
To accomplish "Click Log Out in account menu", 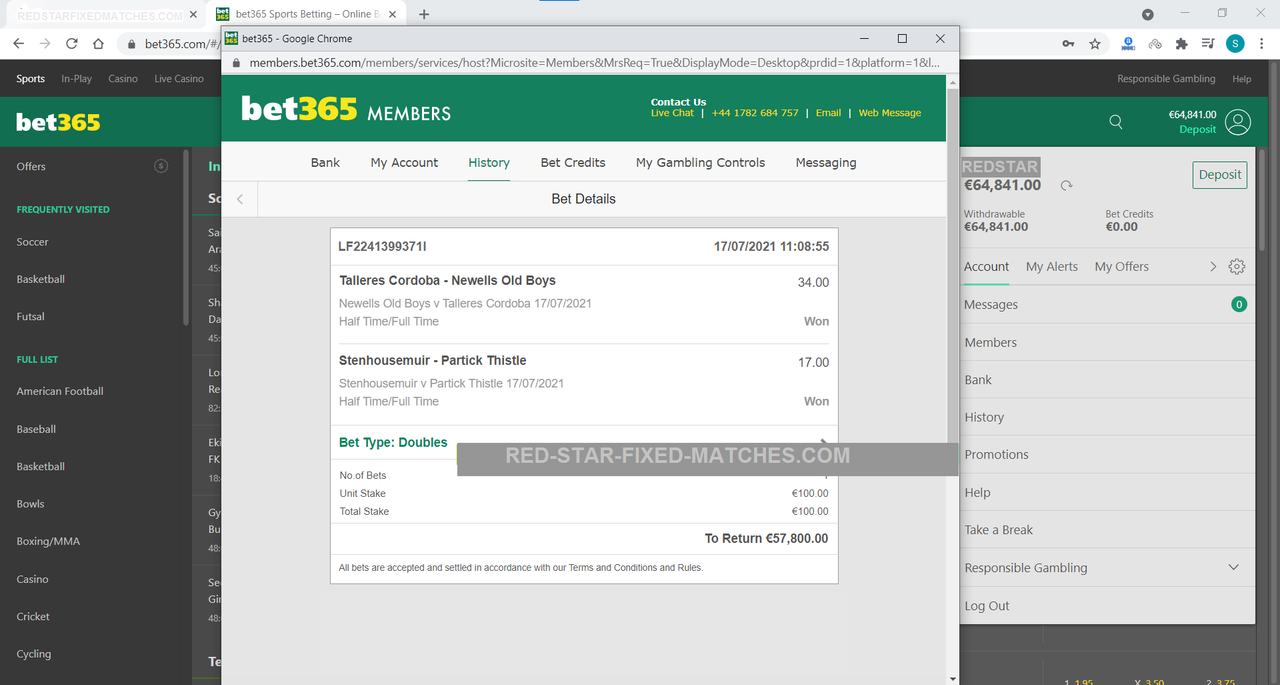I will pyautogui.click(x=1108, y=606).
